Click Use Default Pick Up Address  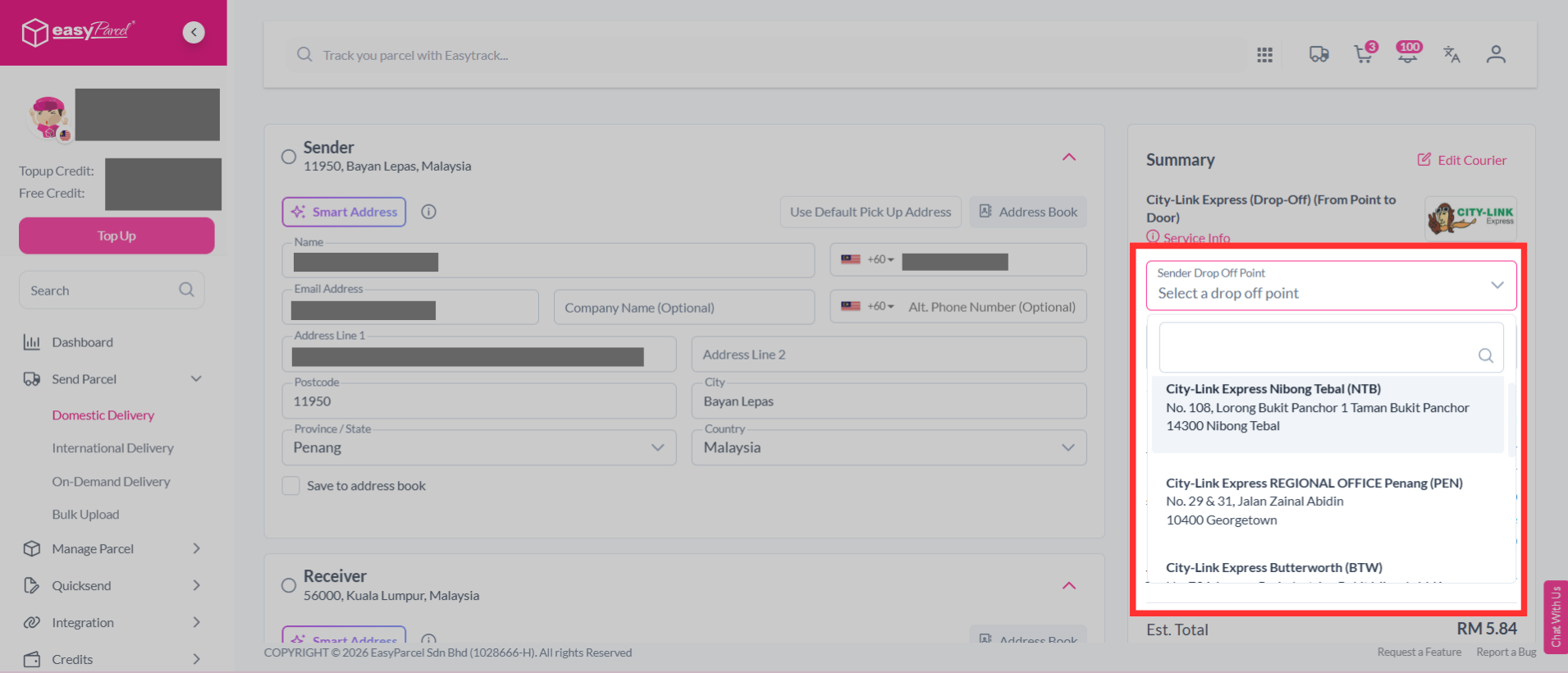(871, 212)
